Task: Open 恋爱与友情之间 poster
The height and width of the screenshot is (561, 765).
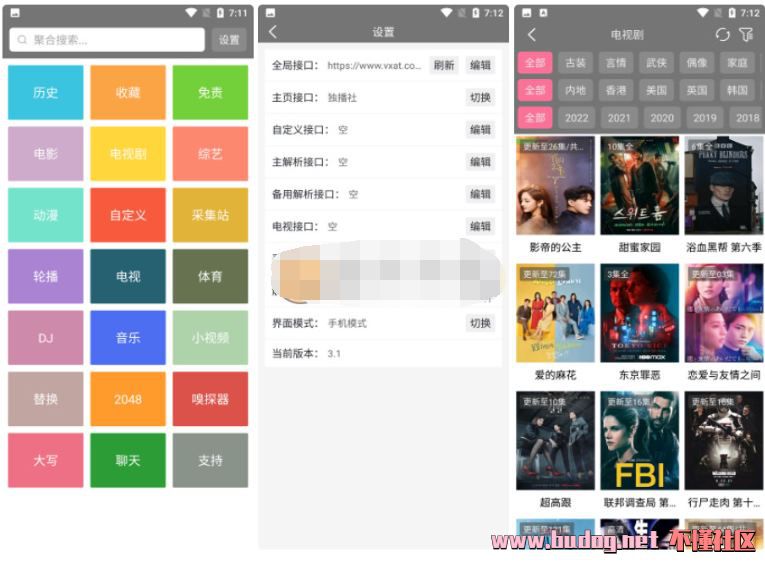Action: pos(724,313)
